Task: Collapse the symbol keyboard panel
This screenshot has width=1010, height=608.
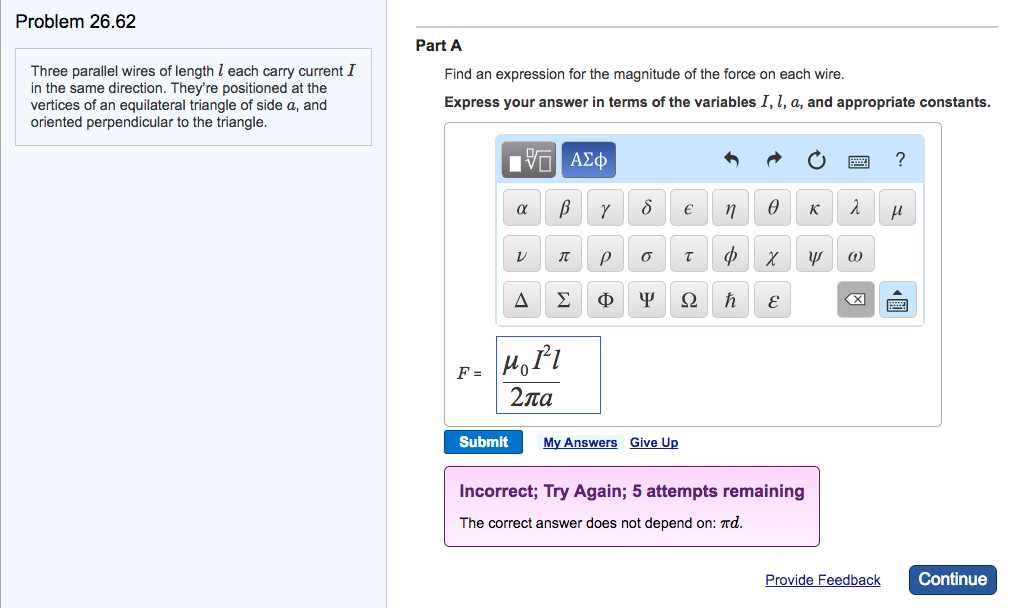Action: [x=896, y=299]
